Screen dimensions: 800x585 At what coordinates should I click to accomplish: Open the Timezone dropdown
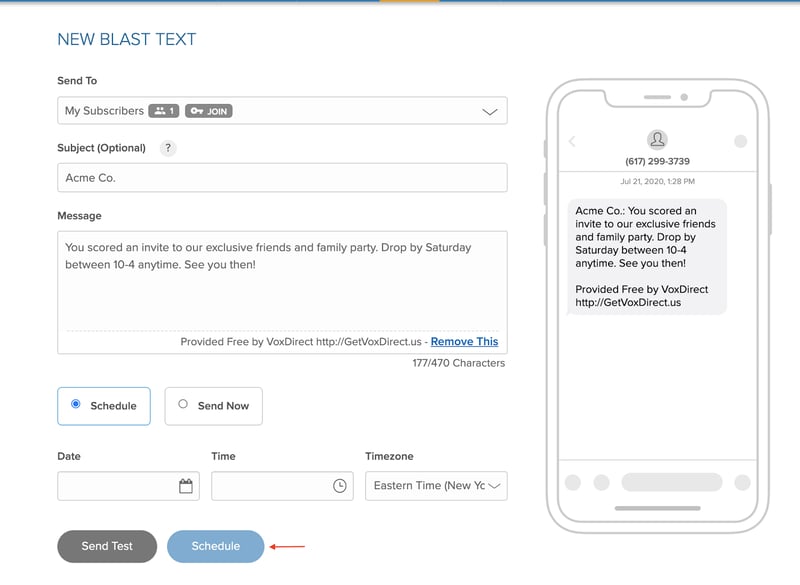(x=436, y=486)
